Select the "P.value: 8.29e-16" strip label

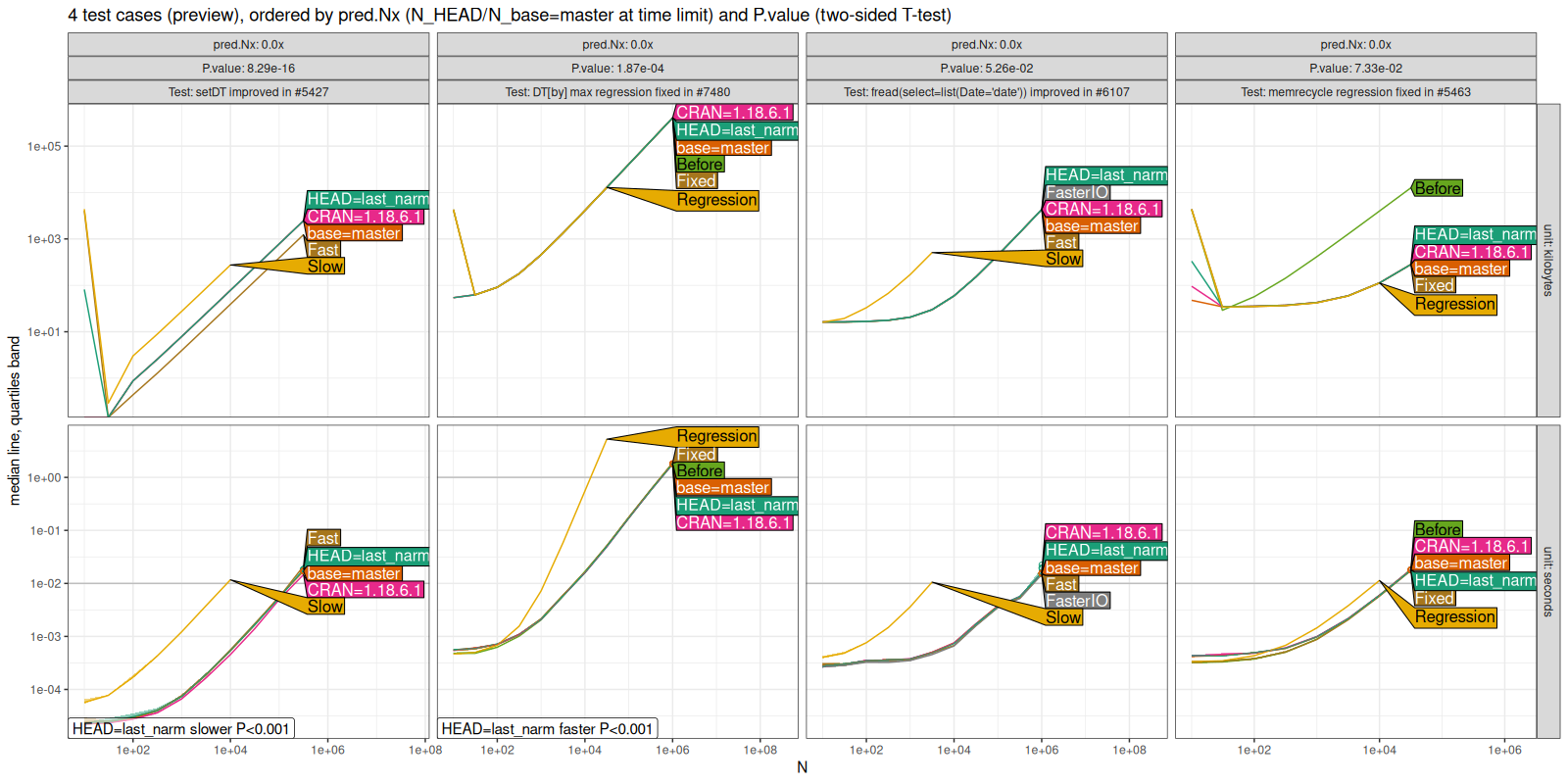248,69
